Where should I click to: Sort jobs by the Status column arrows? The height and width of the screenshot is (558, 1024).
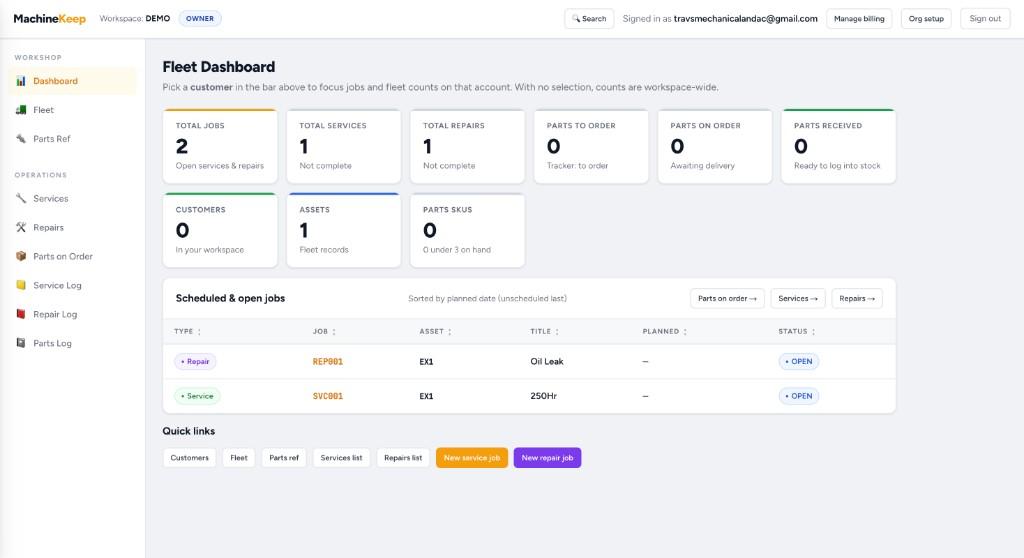click(x=813, y=332)
